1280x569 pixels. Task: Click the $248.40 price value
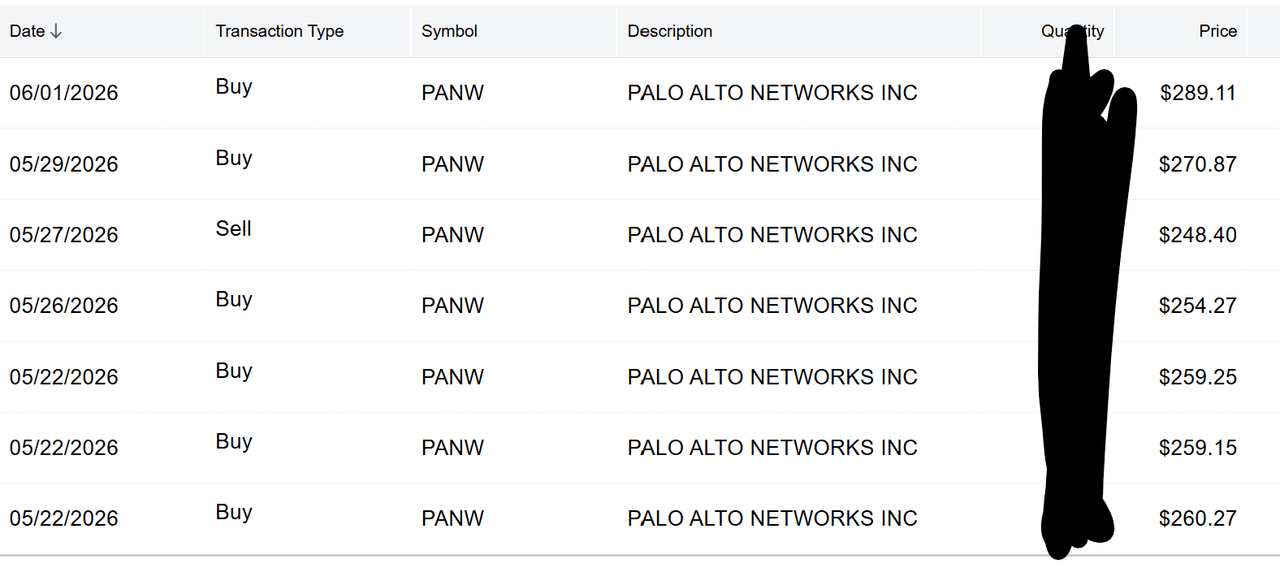(x=1198, y=235)
